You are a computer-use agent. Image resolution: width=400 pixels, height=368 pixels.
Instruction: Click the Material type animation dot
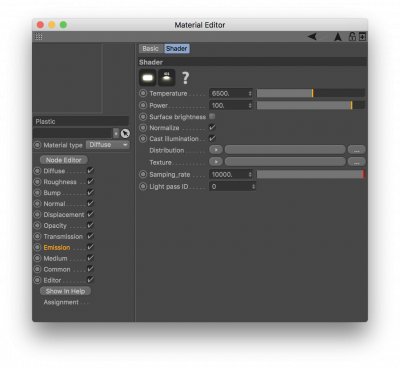37,145
